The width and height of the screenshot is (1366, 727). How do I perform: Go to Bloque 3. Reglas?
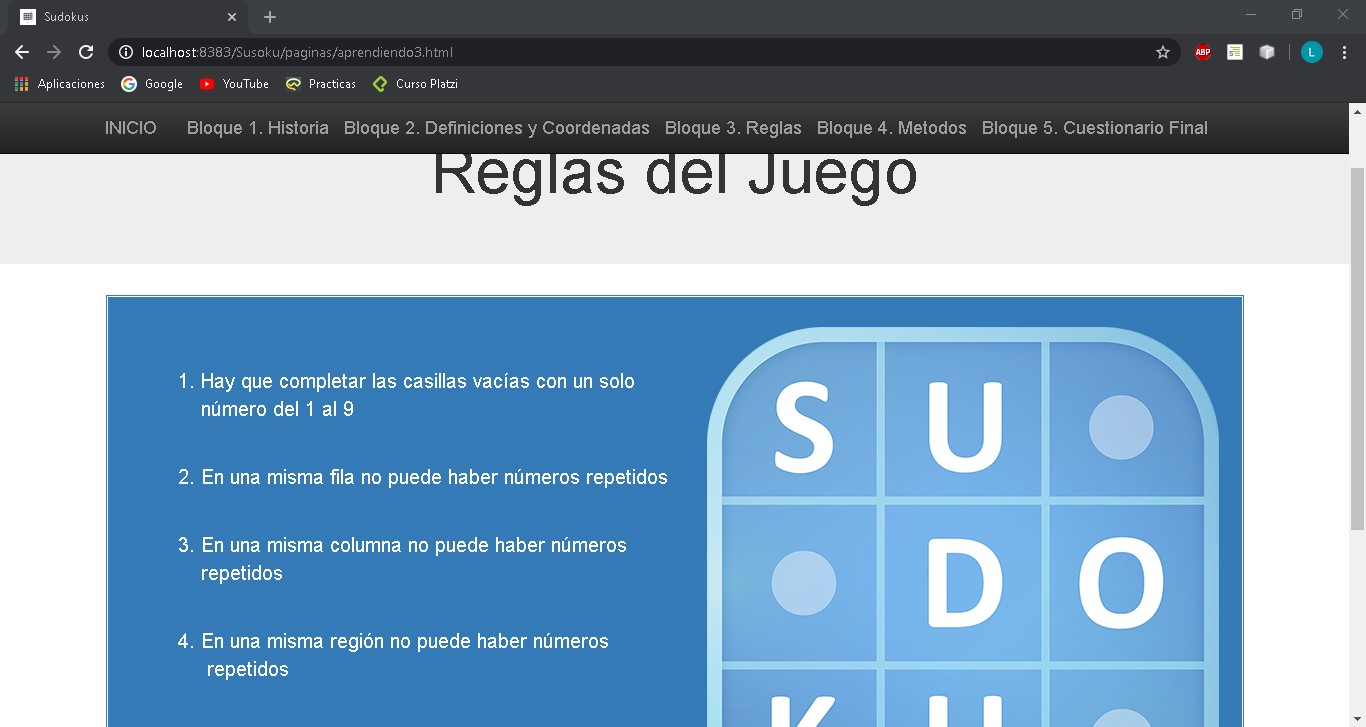(x=733, y=128)
